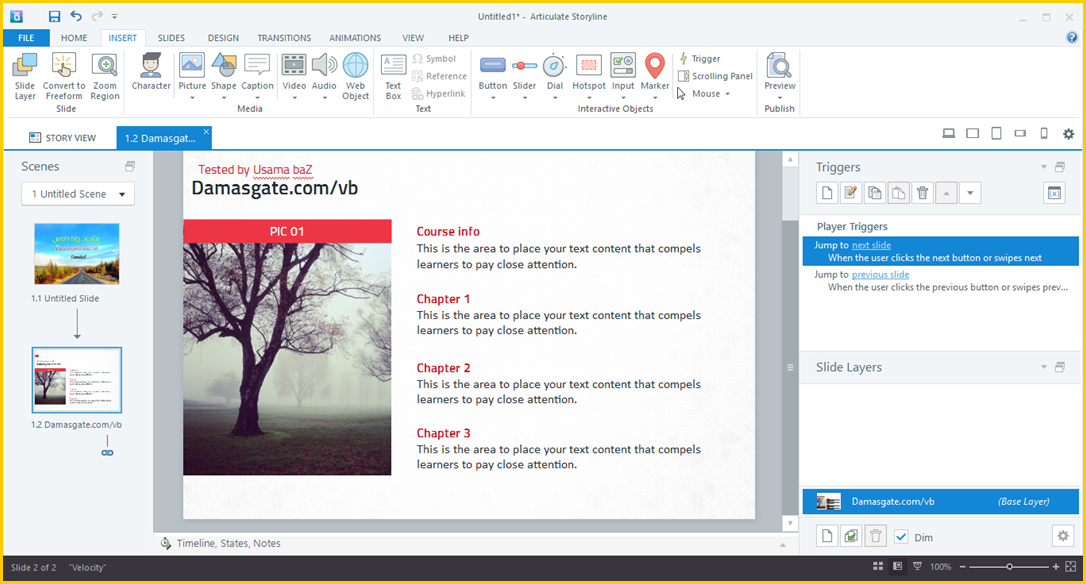Select the Damasgate.com/vb base layer
This screenshot has width=1086, height=584.
coord(941,502)
